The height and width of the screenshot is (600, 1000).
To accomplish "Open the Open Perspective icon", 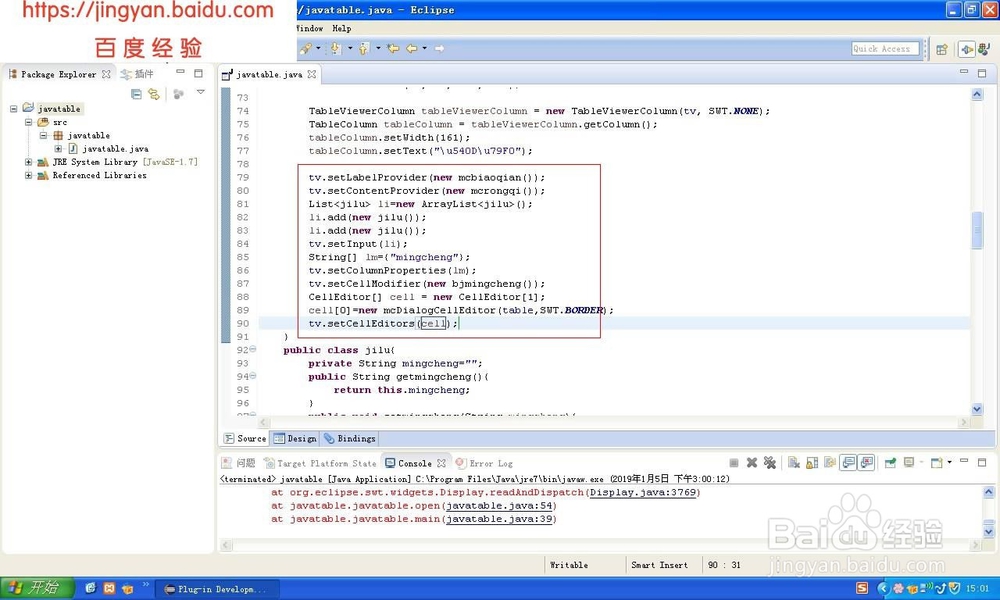I will (x=942, y=49).
